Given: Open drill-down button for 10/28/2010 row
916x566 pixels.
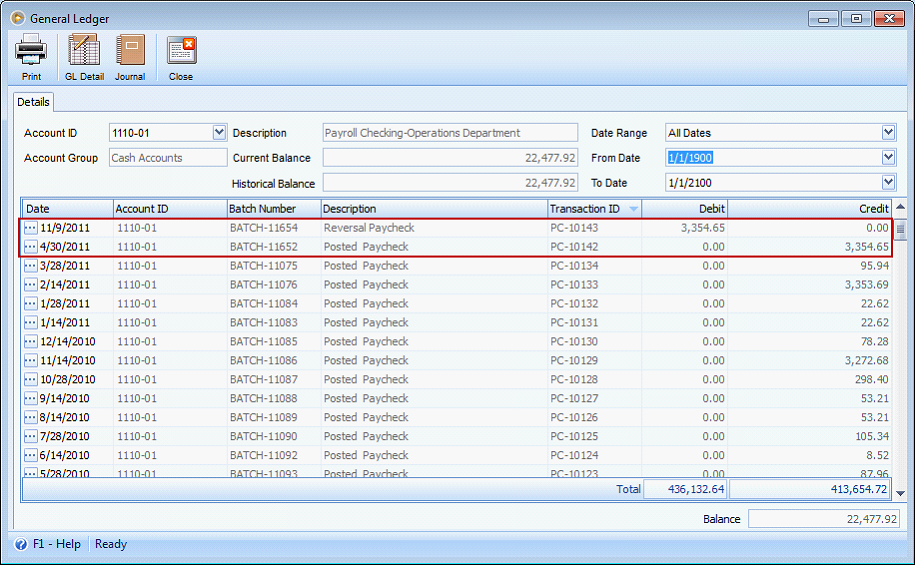Looking at the screenshot, I should click(30, 380).
